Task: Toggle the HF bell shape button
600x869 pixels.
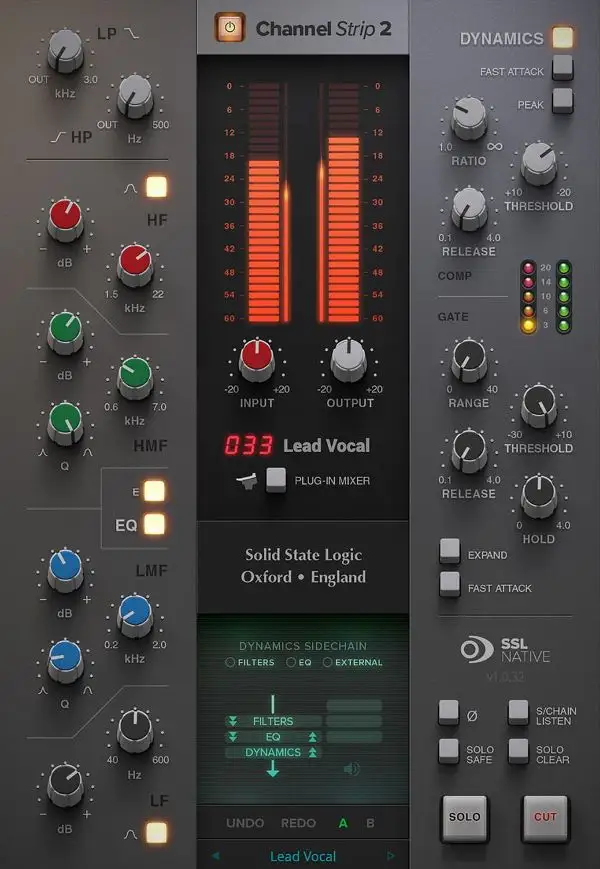Action: [x=156, y=186]
